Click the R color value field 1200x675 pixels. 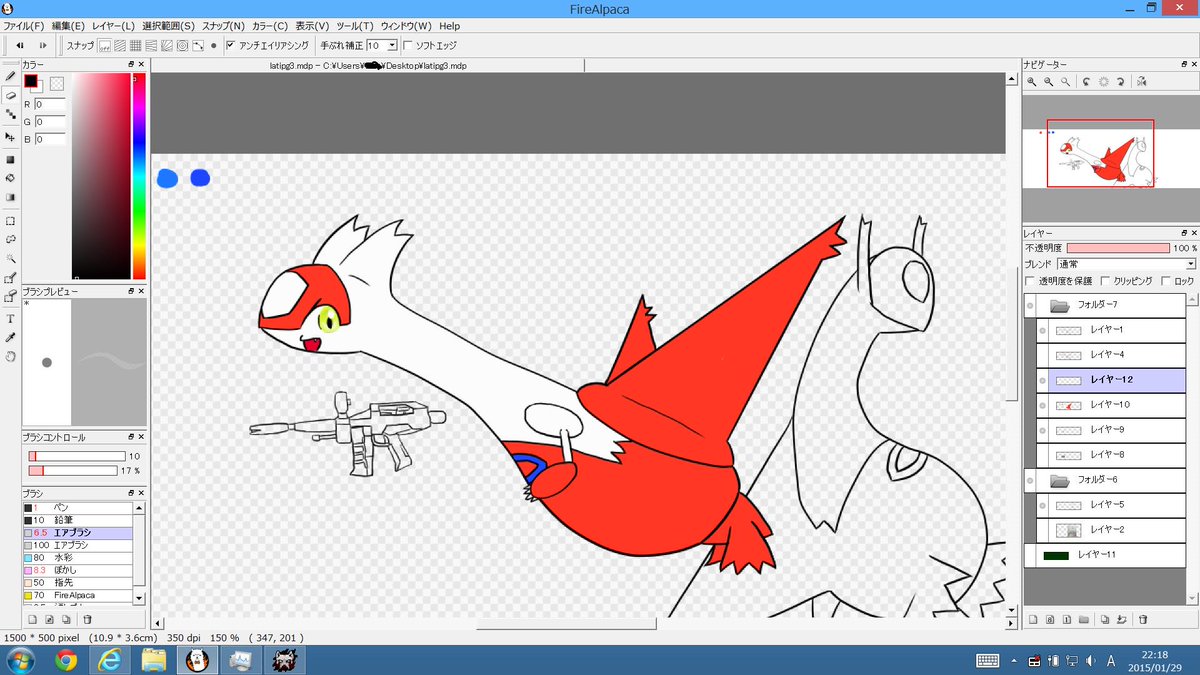(x=50, y=104)
